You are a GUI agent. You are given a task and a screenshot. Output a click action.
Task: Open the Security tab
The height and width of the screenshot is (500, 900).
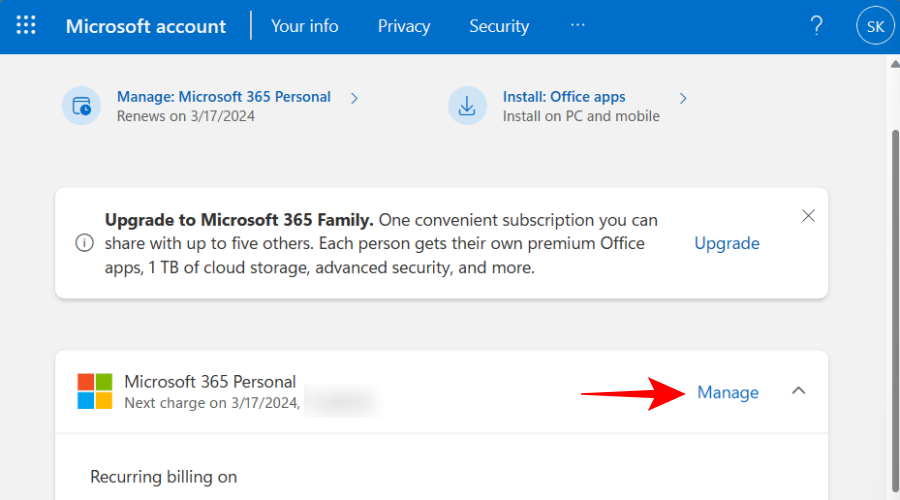(498, 26)
